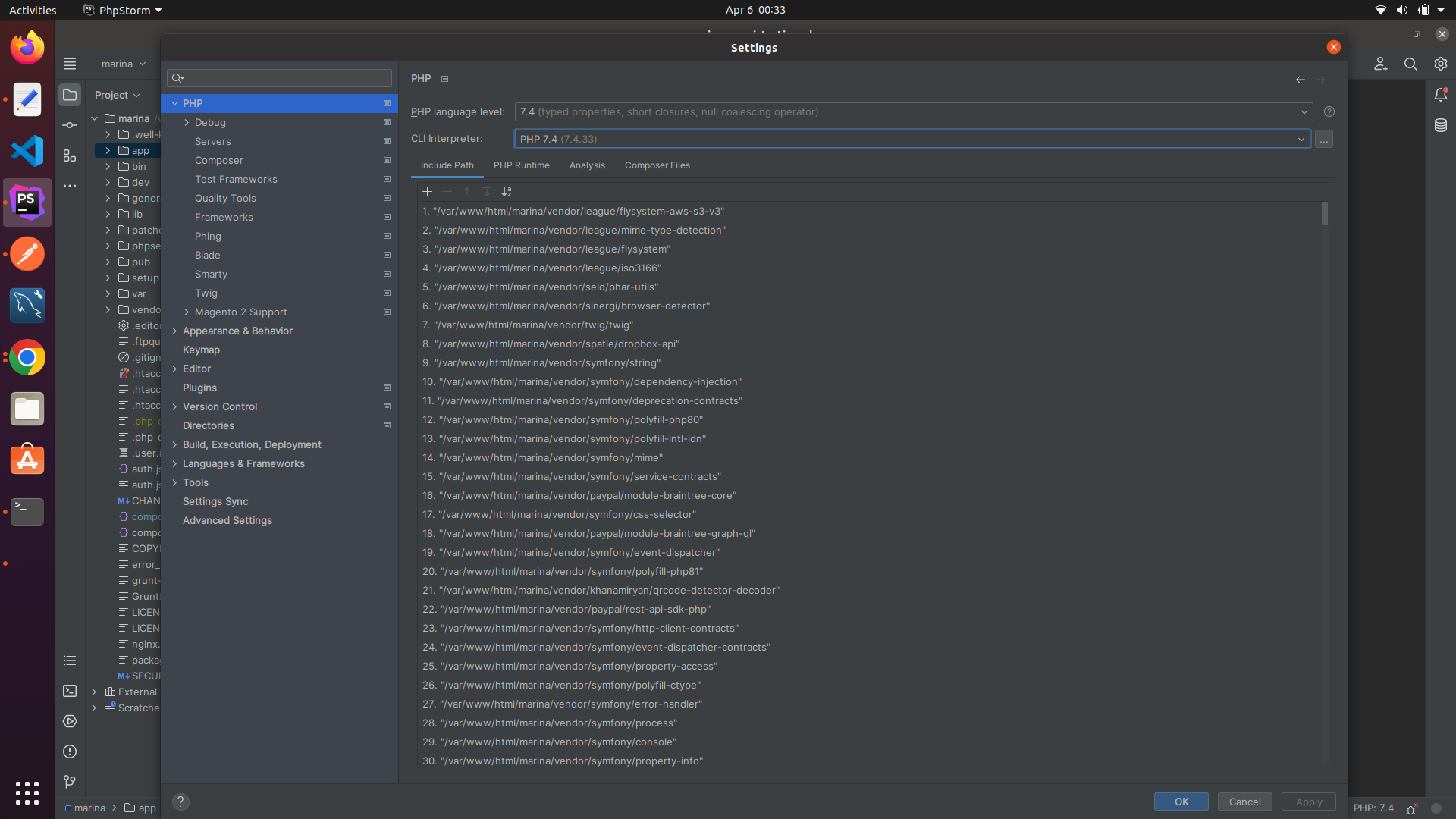
Task: Open Commit tool window icon
Action: coord(70,125)
